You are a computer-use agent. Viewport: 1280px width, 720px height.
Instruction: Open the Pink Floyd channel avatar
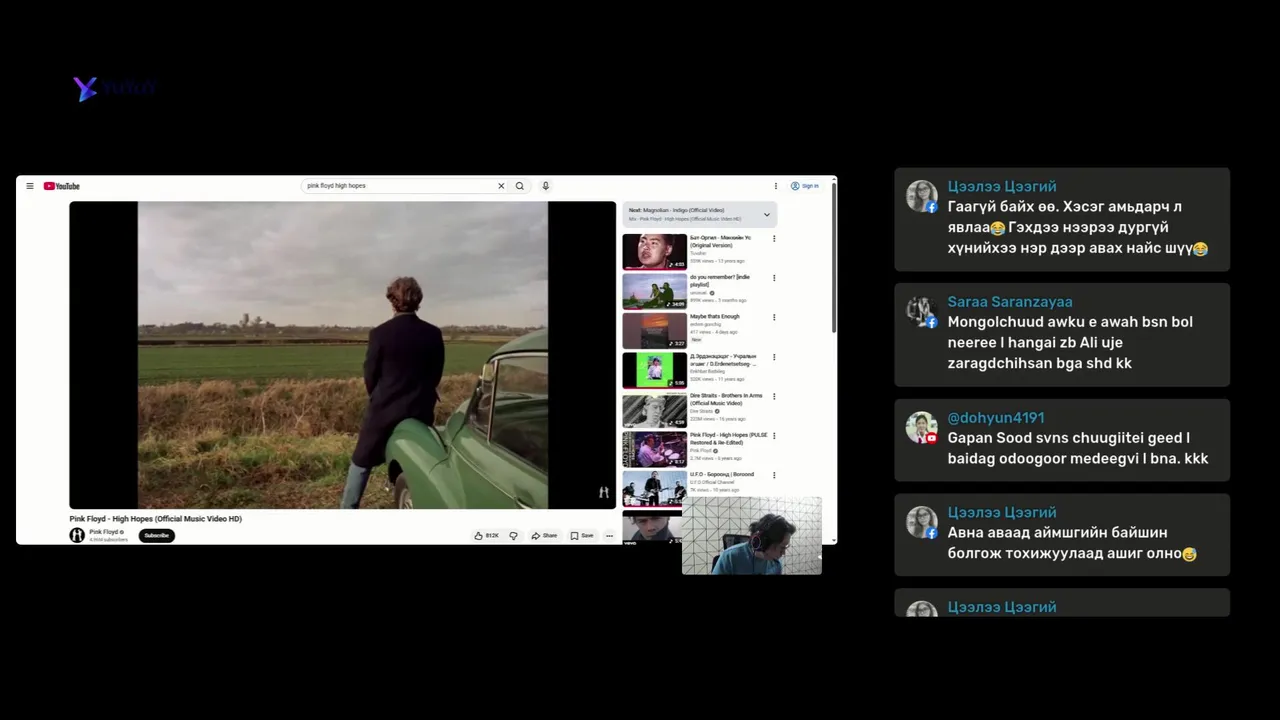pos(77,535)
